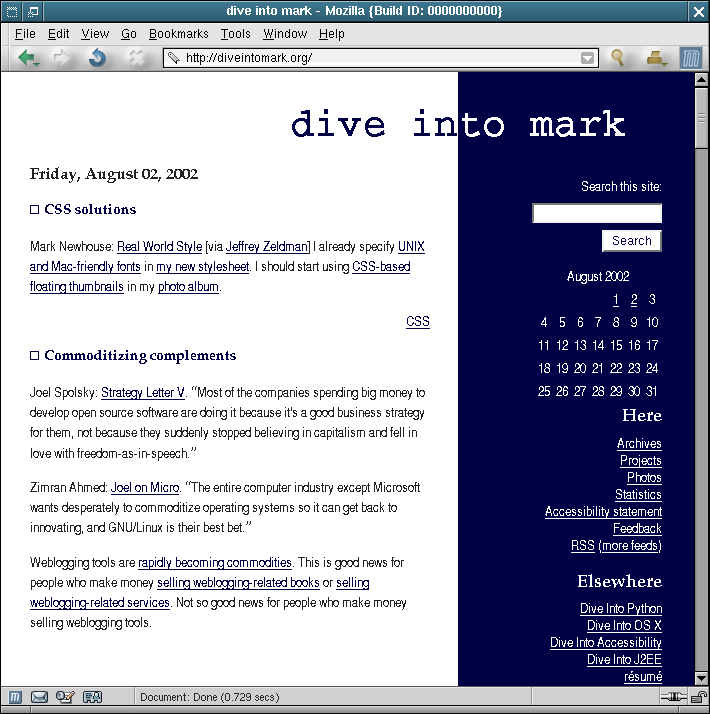
Task: Visit the Dive Into Python link
Action: pos(621,608)
